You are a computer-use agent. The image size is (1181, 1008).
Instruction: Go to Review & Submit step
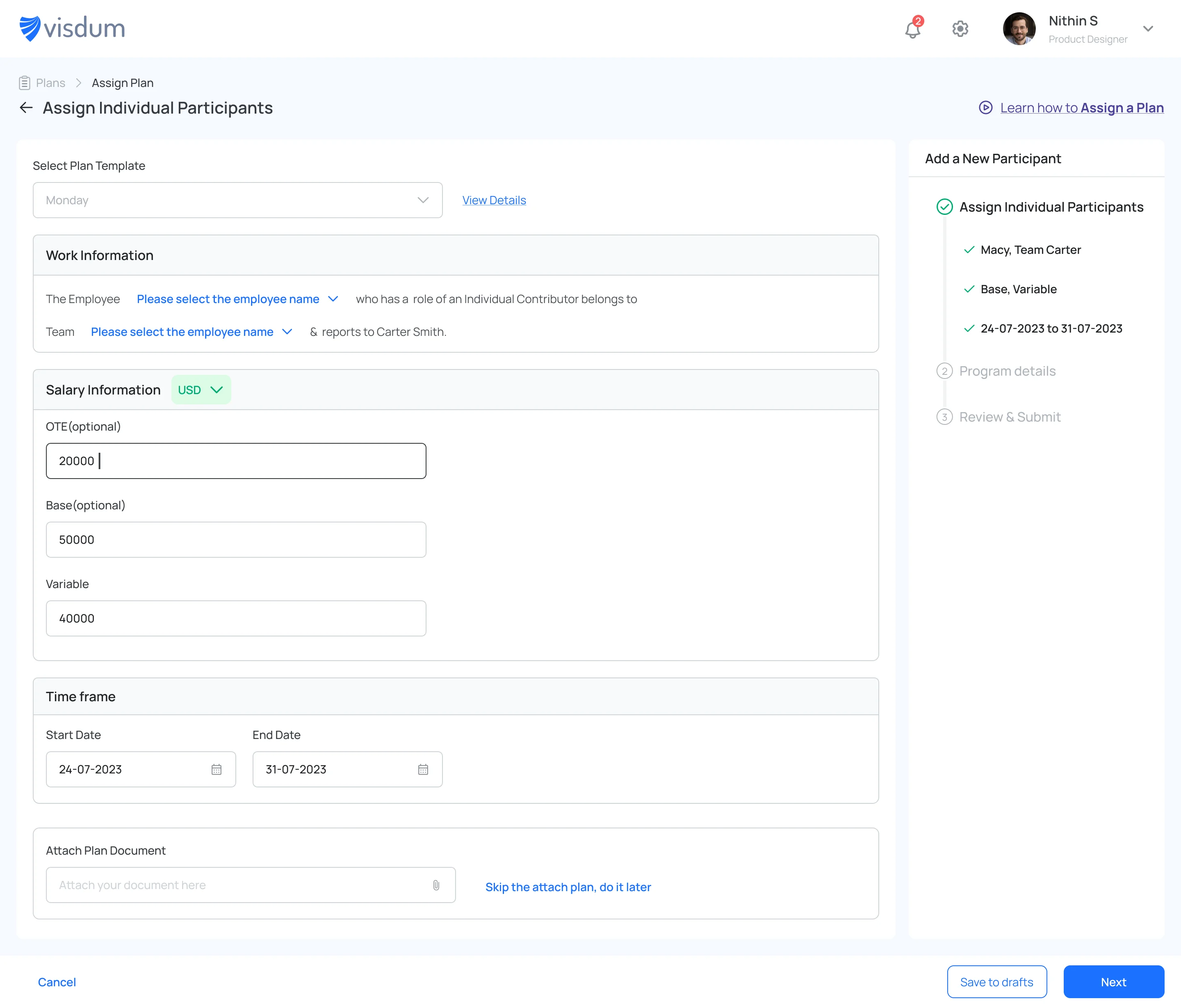click(x=1010, y=417)
